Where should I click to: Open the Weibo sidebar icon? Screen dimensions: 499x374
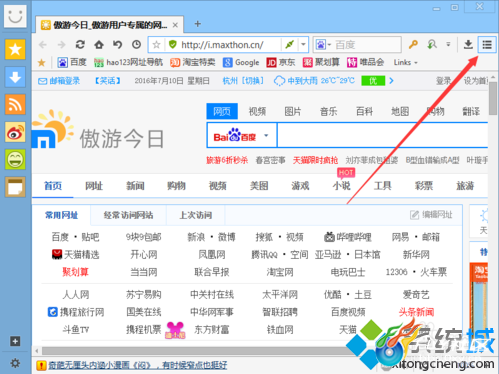(15, 132)
